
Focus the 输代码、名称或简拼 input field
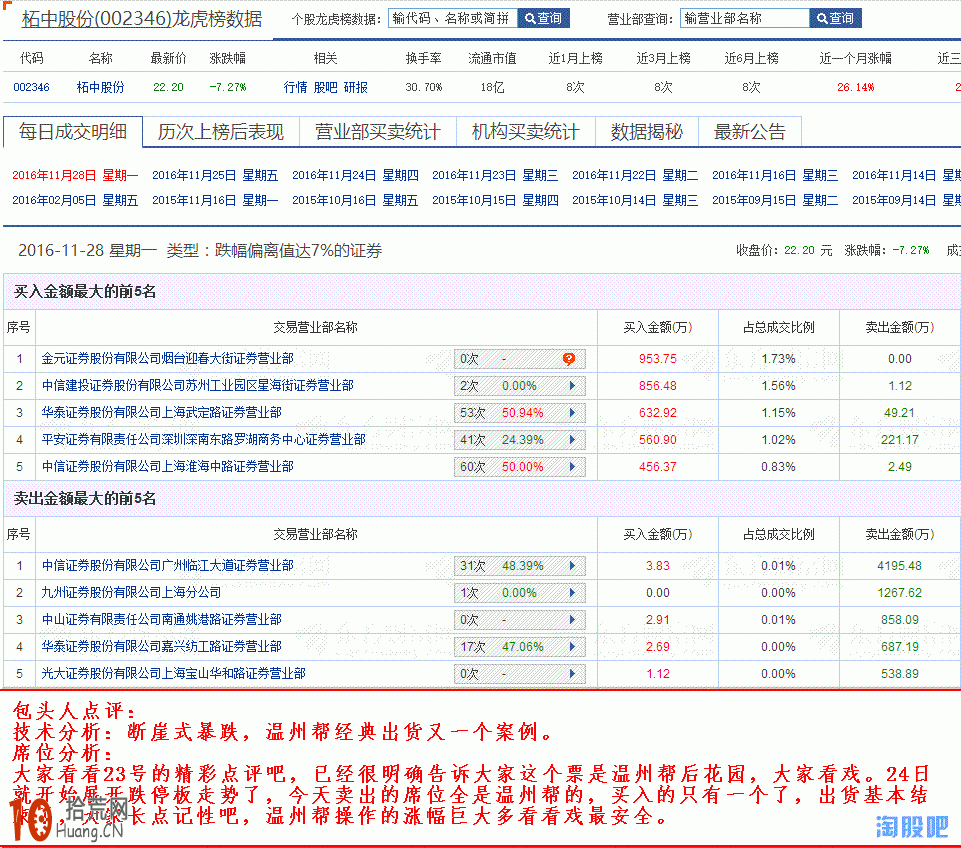click(x=452, y=18)
